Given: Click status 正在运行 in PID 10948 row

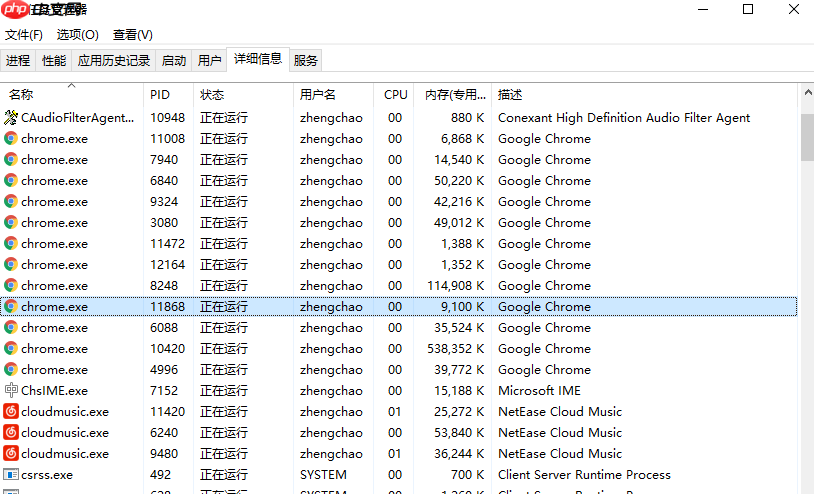Looking at the screenshot, I should point(224,118).
